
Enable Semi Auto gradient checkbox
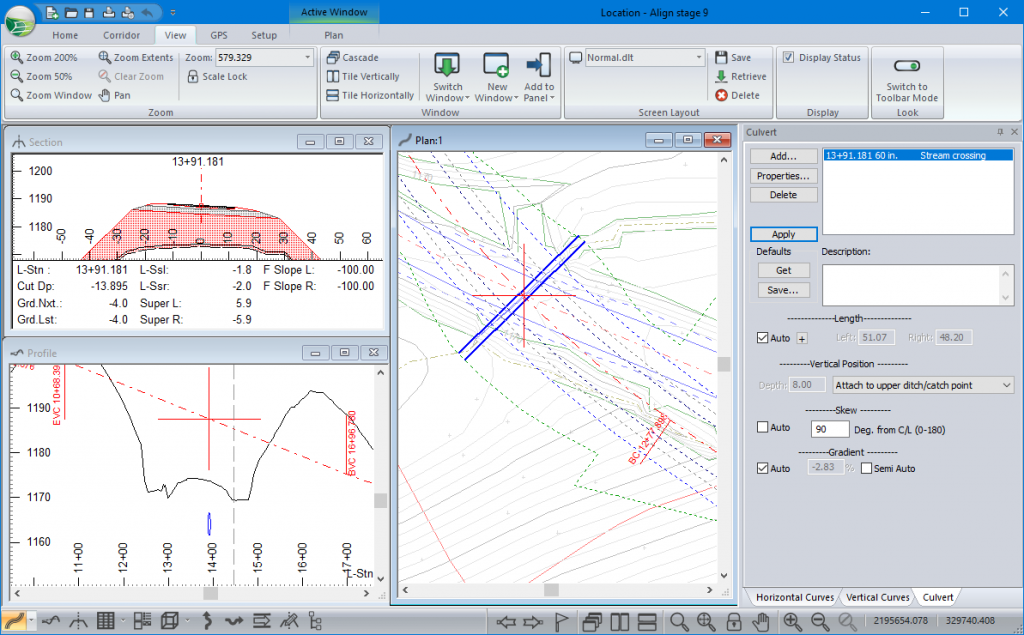pyautogui.click(x=866, y=468)
